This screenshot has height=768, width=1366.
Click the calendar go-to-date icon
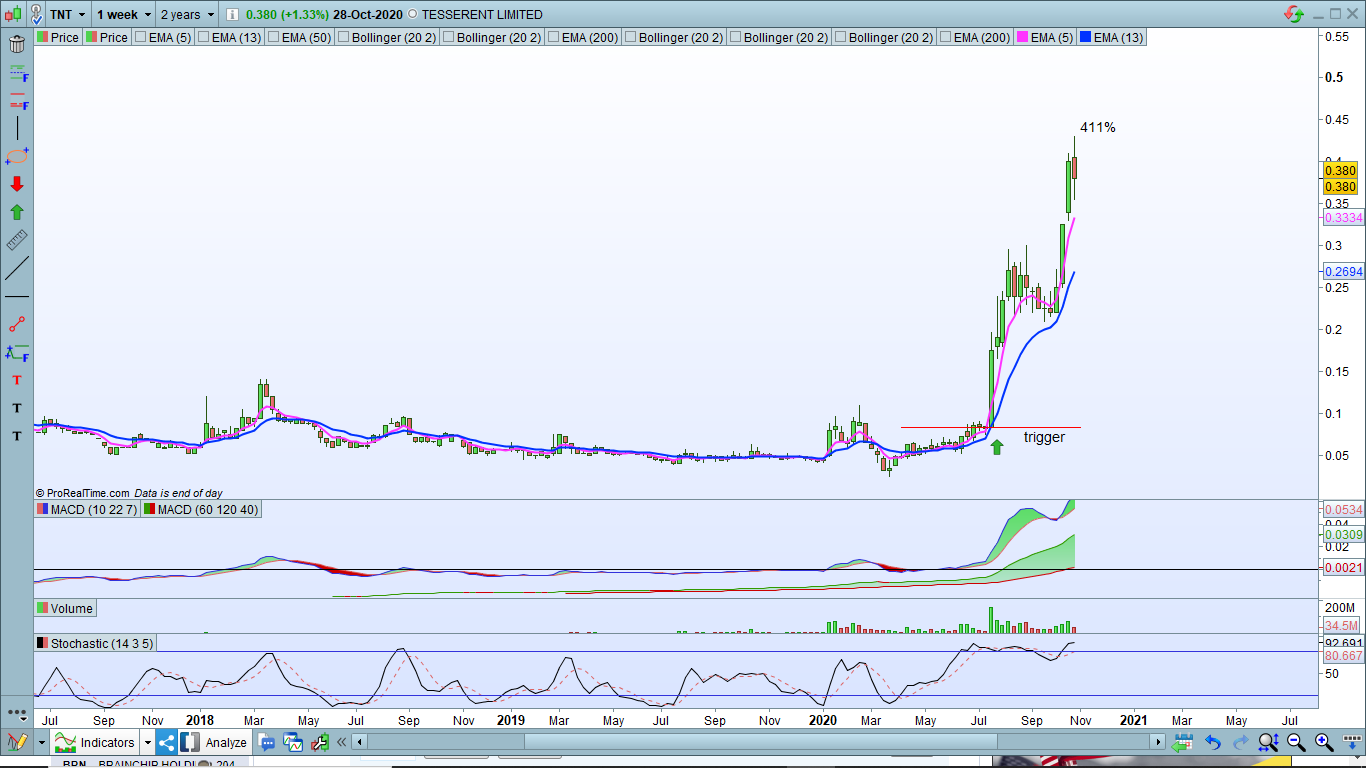point(1184,742)
